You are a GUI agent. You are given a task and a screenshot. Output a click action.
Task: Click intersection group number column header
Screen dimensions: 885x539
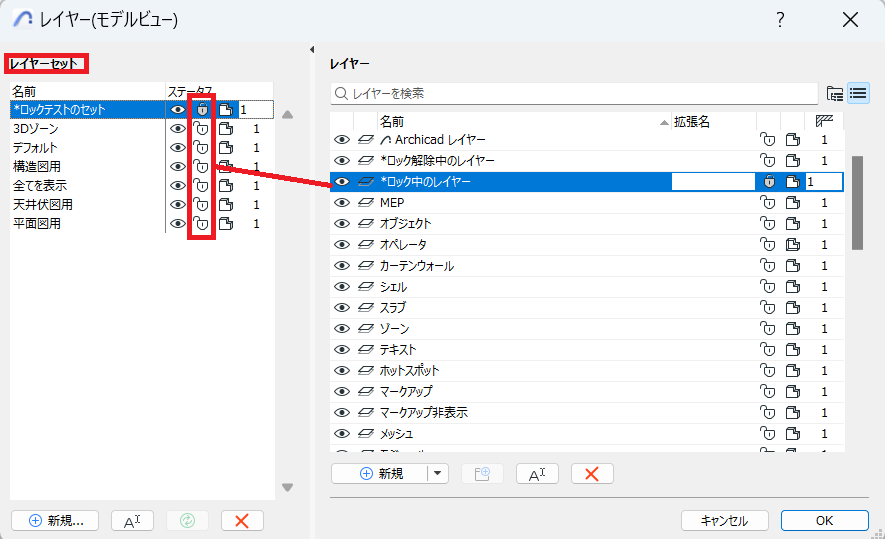[825, 121]
